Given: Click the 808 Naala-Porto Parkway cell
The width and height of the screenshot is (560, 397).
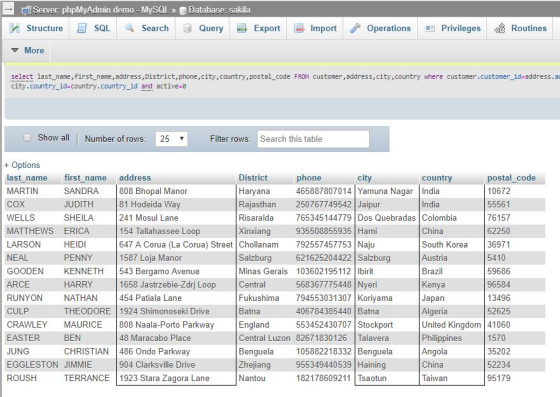Looking at the screenshot, I should 166,325.
